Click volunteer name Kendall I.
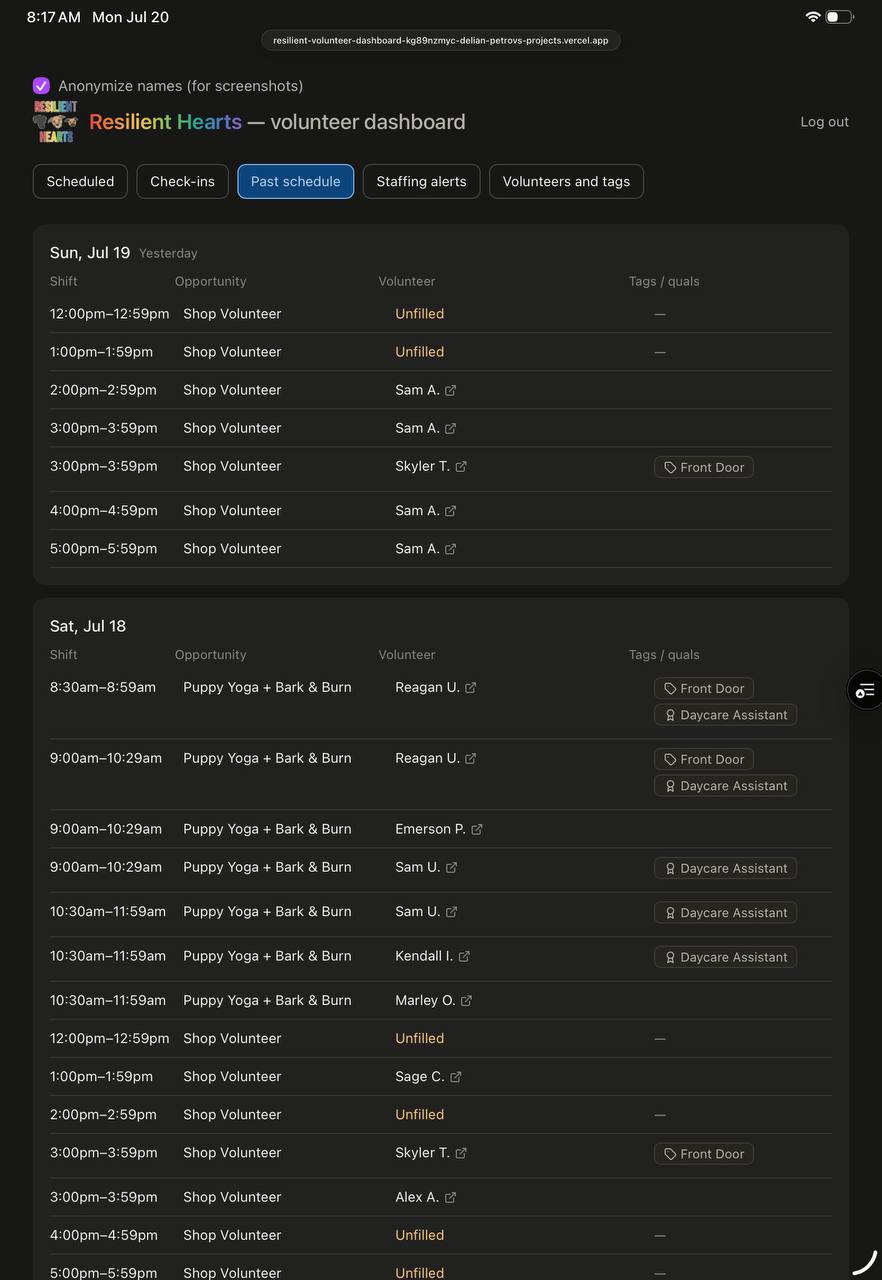The height and width of the screenshot is (1280, 882). tap(424, 956)
